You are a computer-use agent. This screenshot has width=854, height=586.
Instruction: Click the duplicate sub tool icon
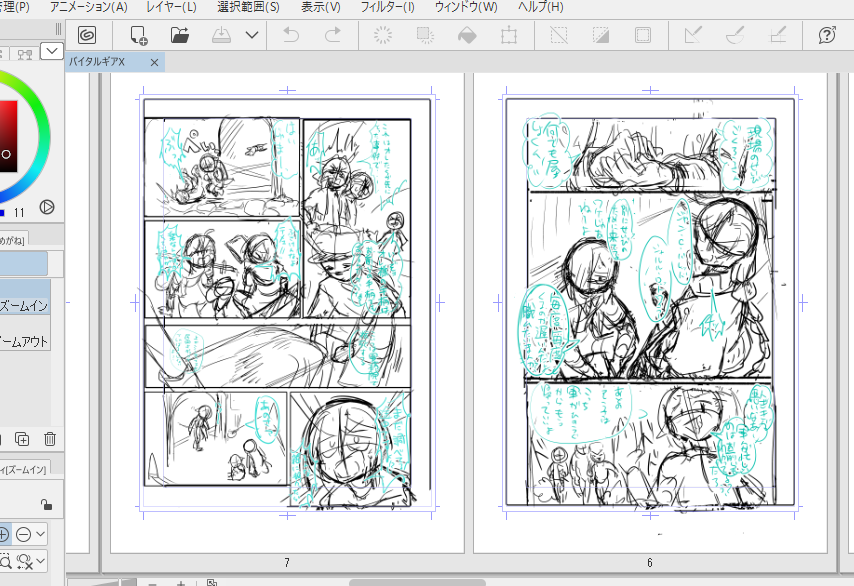[22, 439]
